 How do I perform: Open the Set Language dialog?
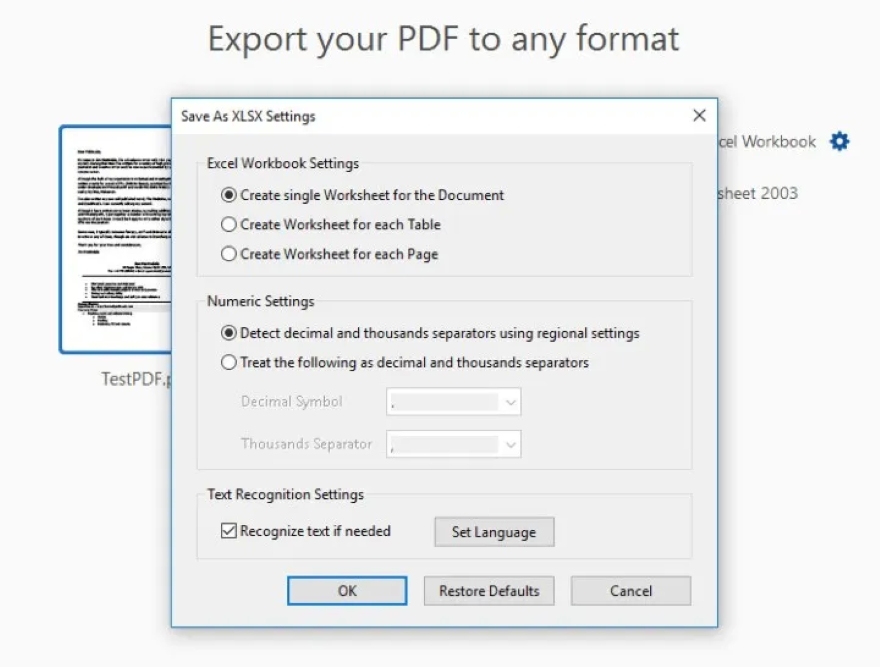(x=493, y=531)
